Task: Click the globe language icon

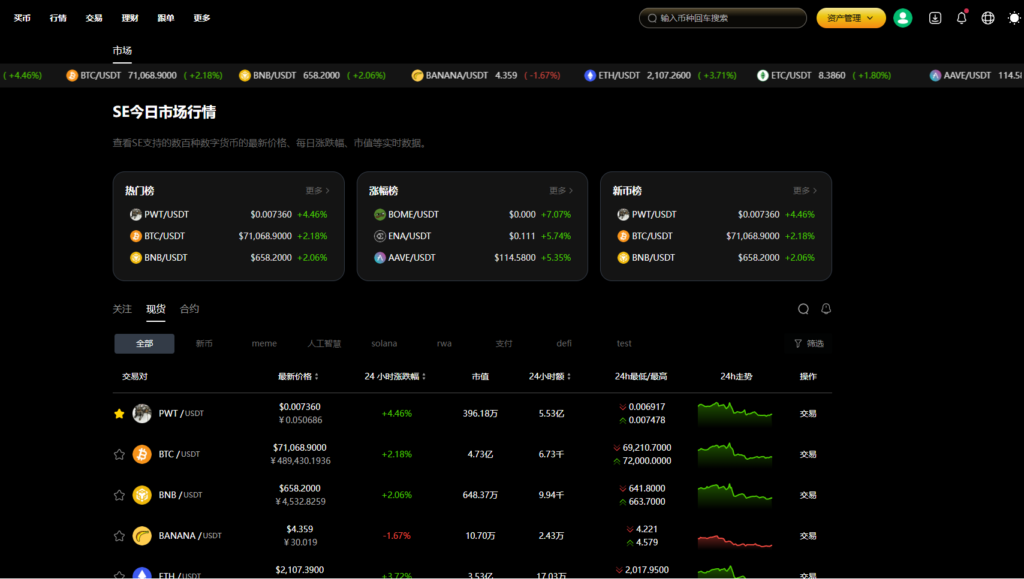Action: click(988, 18)
